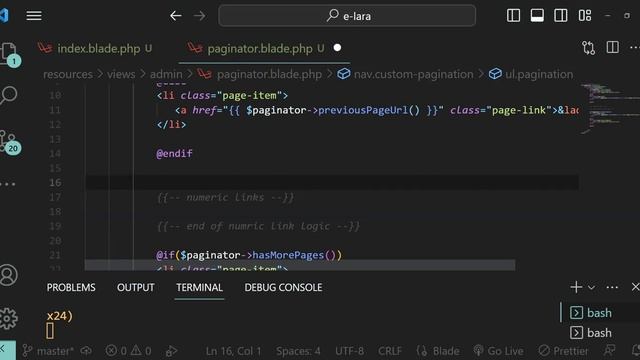The height and width of the screenshot is (360, 640).
Task: Click Prettier status bar item
Action: pyautogui.click(x=563, y=351)
